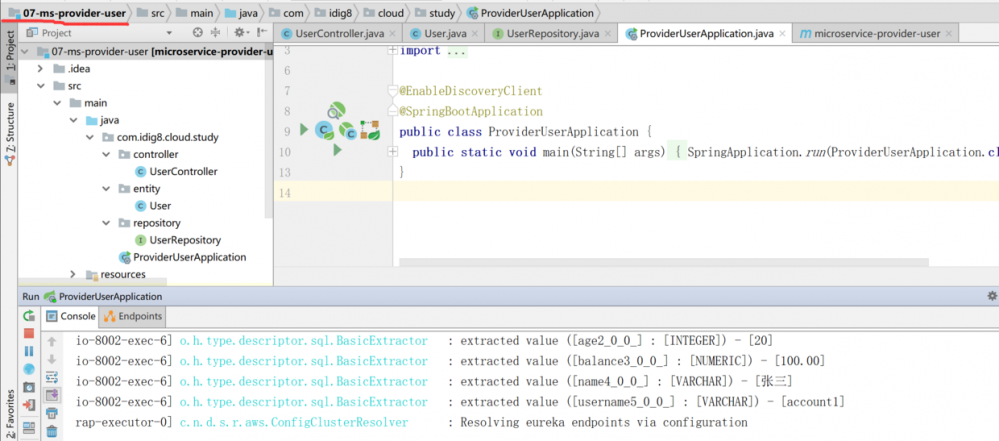Click the 'study' breadcrumb in navigation bar
The image size is (999, 441).
click(x=440, y=13)
